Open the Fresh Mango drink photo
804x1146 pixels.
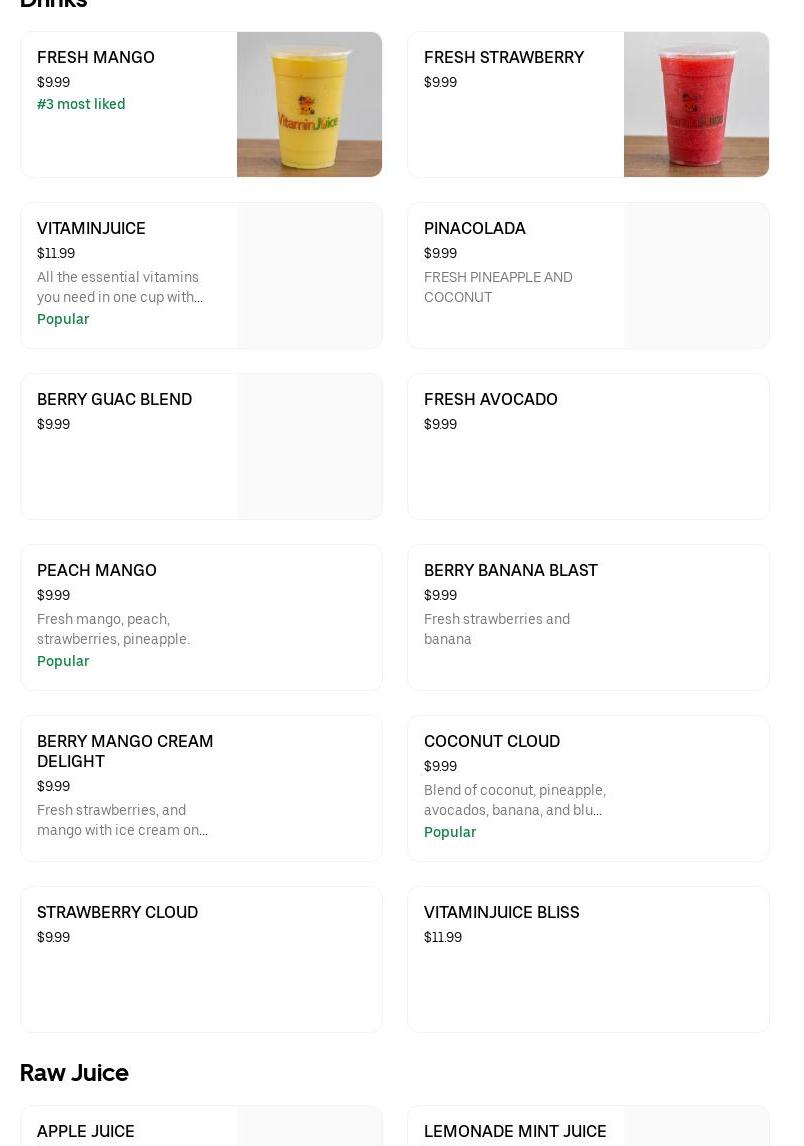pos(309,105)
